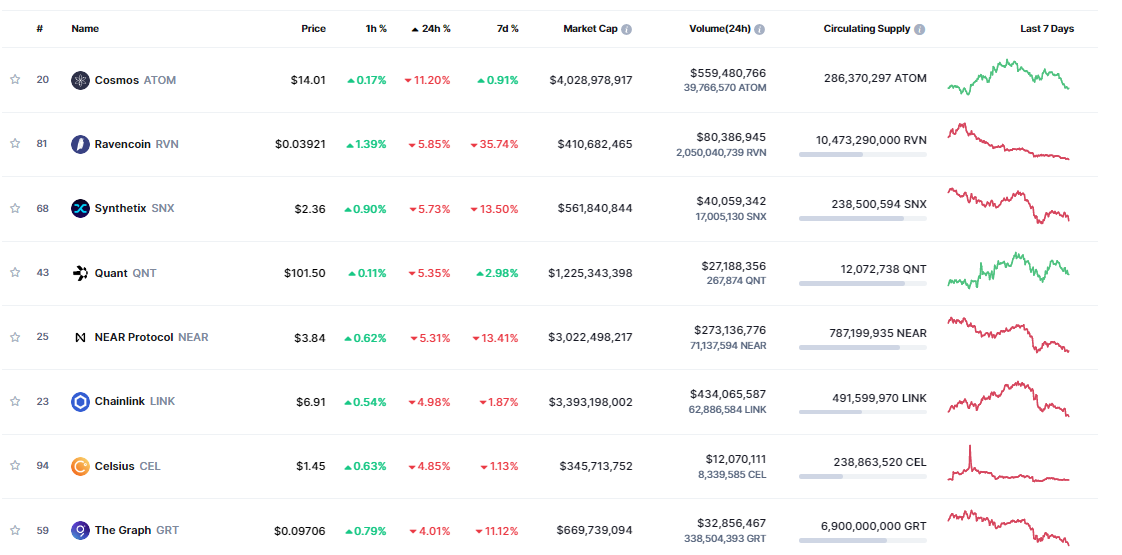Click Synthetix circulating supply progress bar
The height and width of the screenshot is (555, 1122).
tap(862, 219)
